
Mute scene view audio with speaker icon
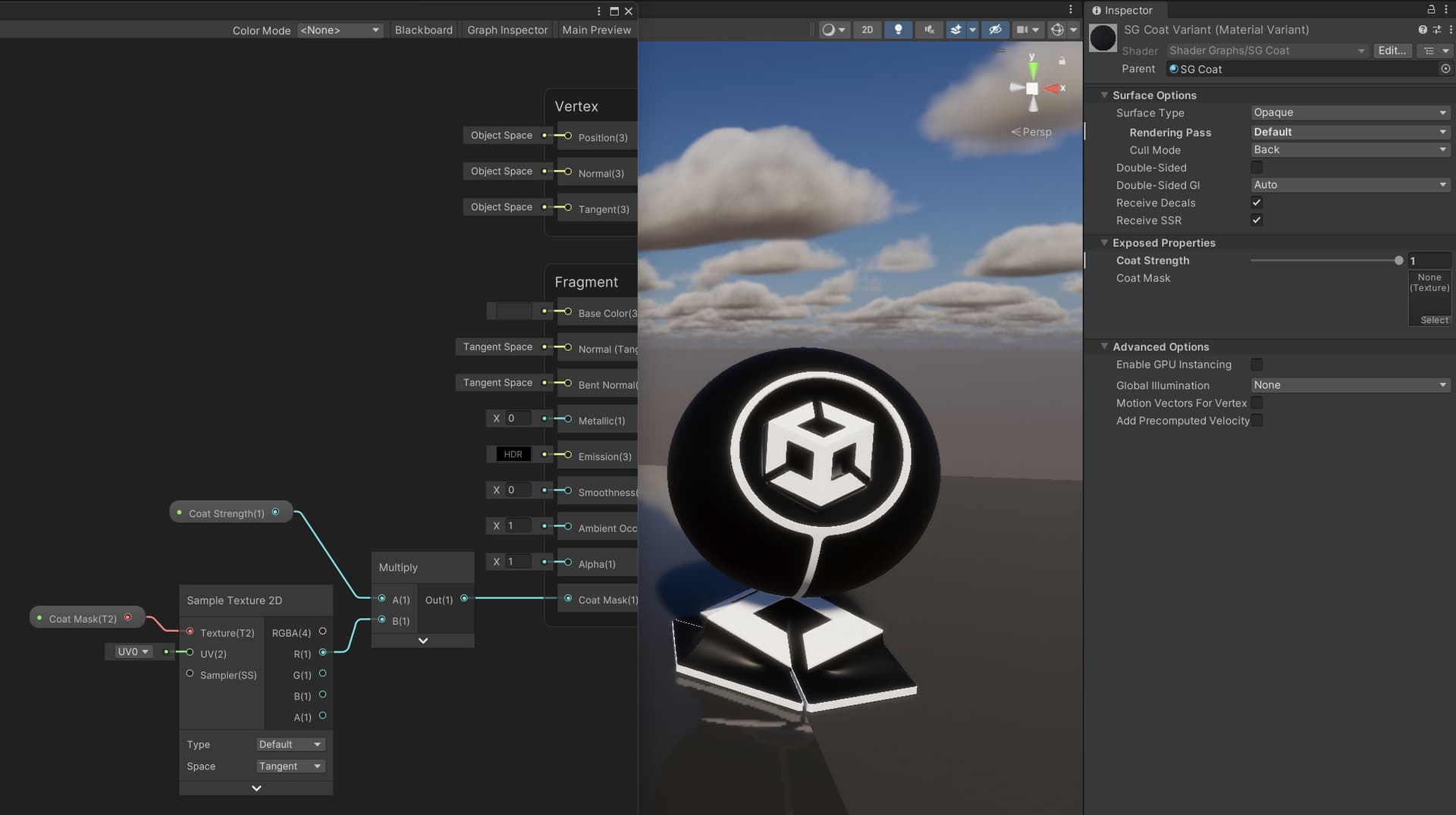coord(929,30)
